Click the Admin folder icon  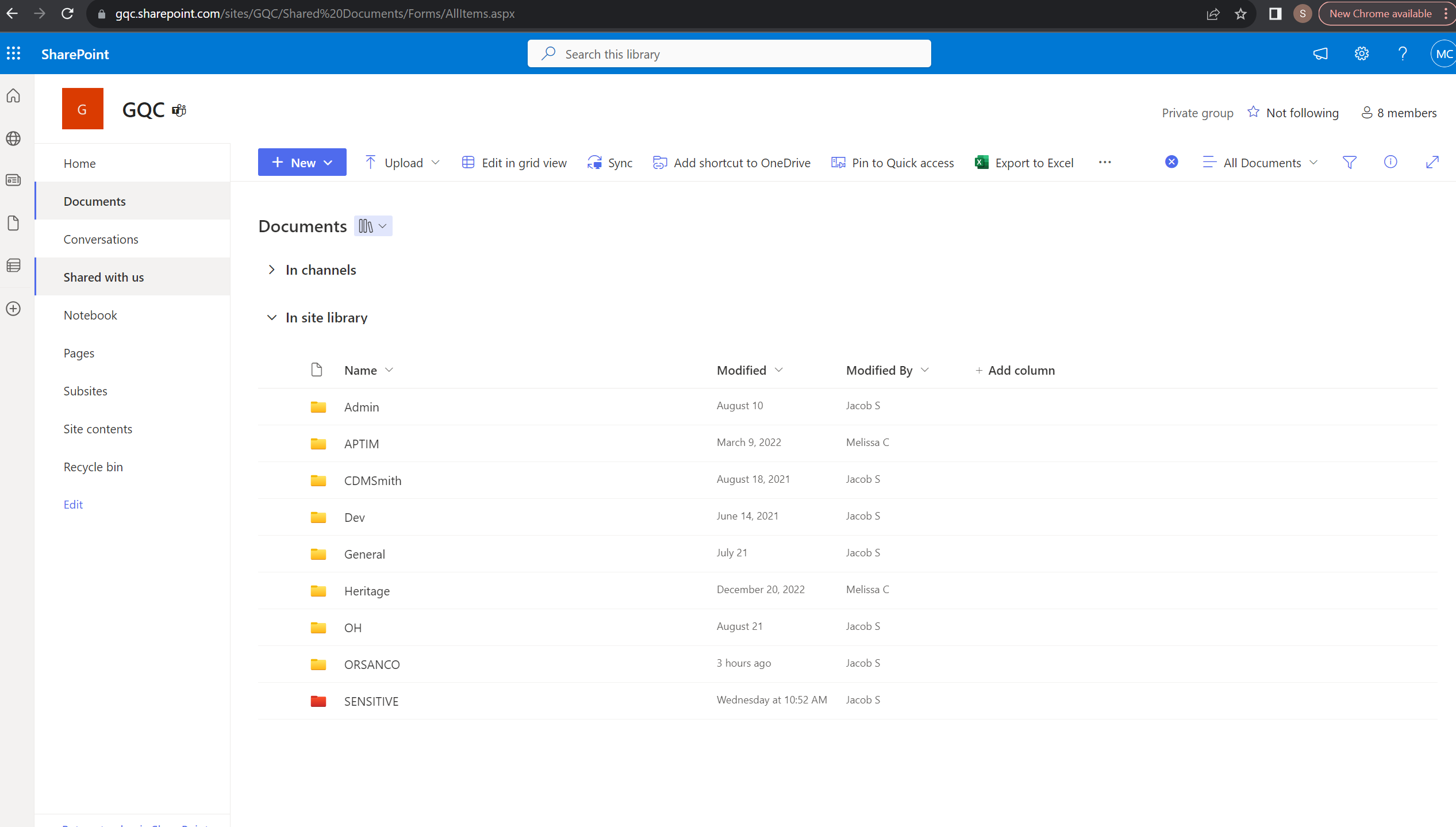coord(318,407)
